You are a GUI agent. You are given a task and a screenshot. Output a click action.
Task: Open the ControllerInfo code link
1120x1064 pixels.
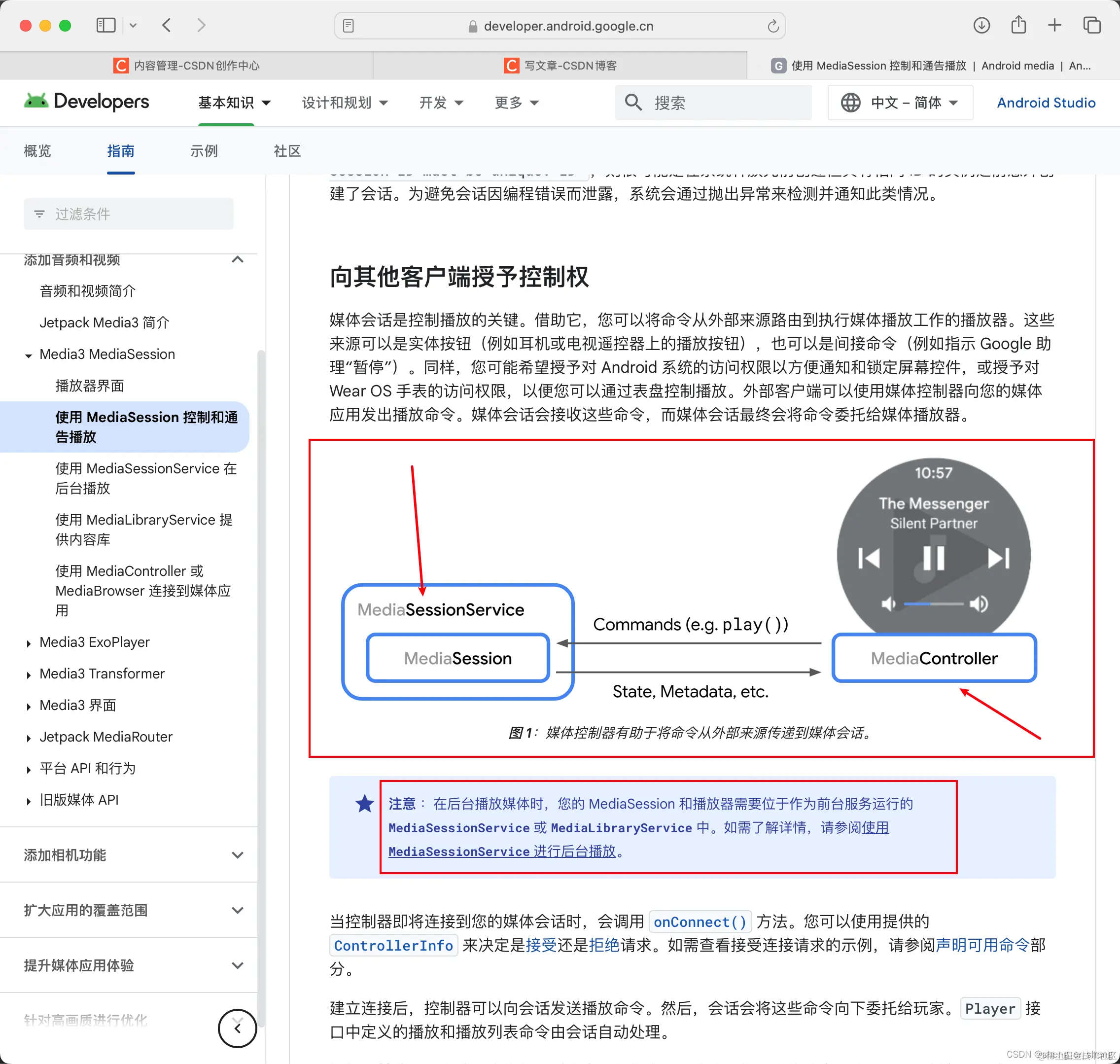pos(393,946)
